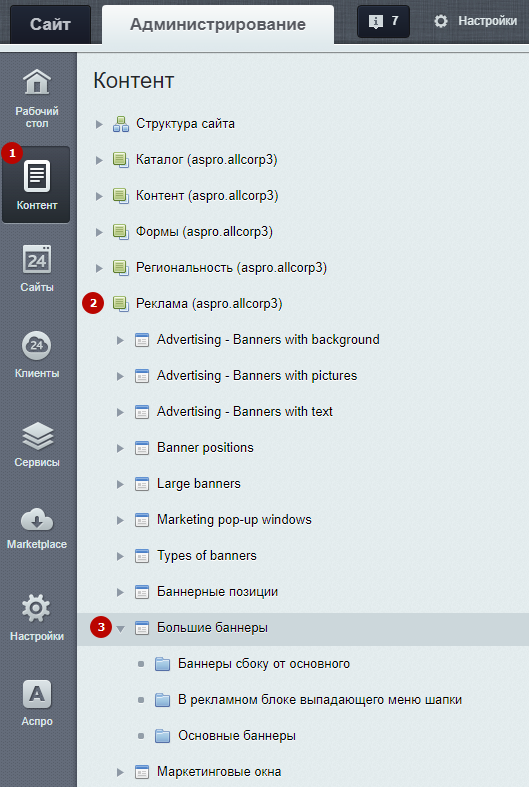Screen dimensions: 529x787
Task: Open Региональность (aspro.allcorp3)
Action: coord(231,268)
